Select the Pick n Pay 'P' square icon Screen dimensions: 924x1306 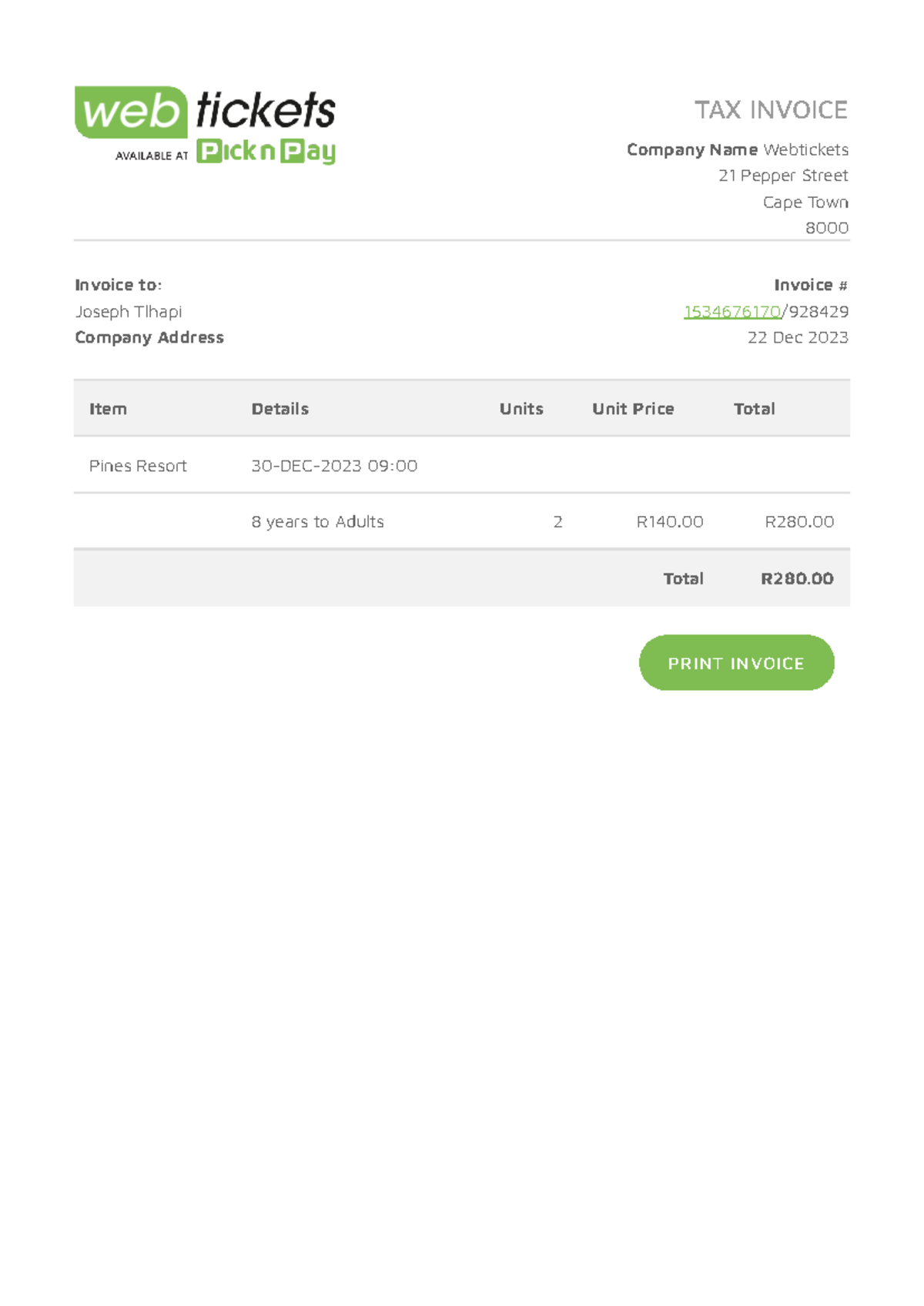(208, 152)
